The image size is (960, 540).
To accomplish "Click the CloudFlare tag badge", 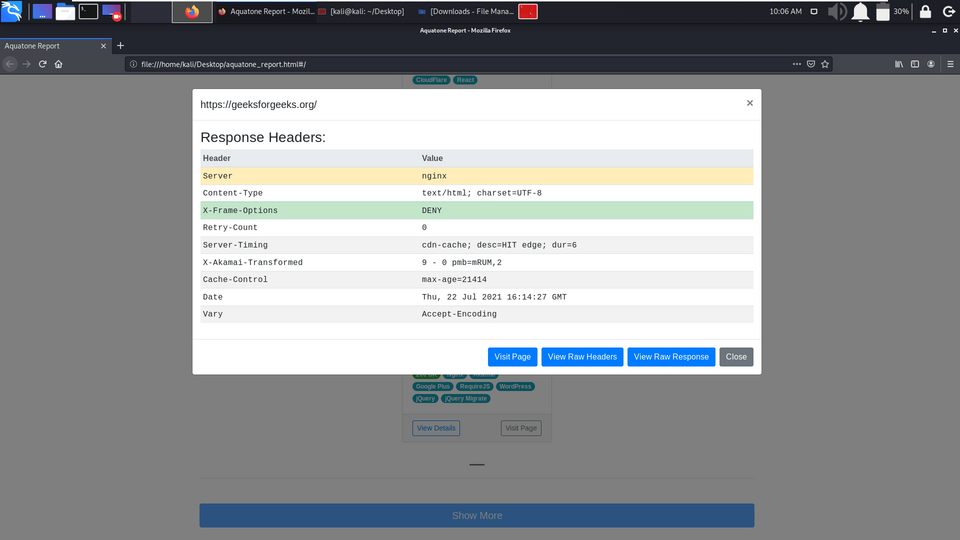I will pos(431,80).
